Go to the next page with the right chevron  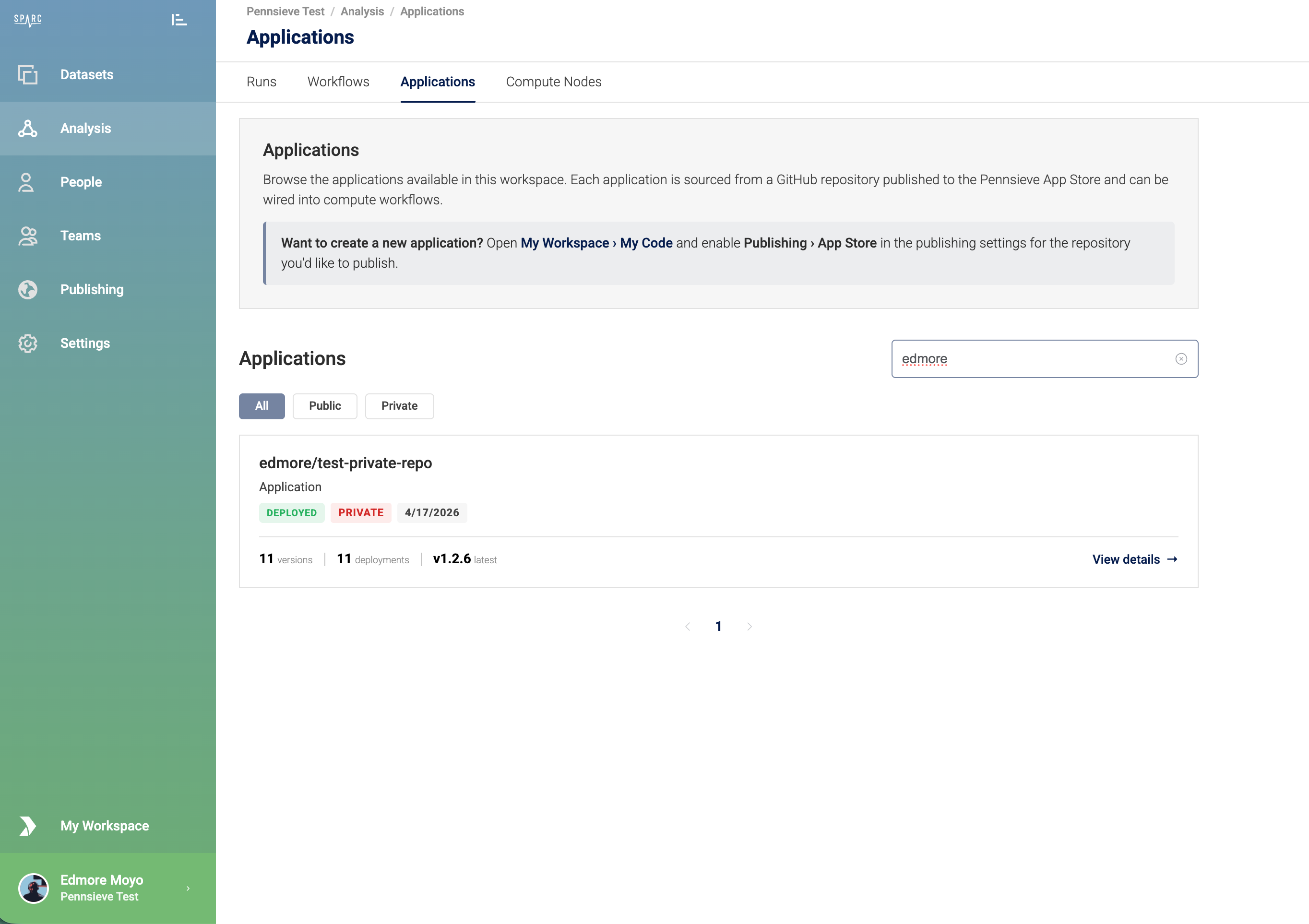[x=749, y=627]
